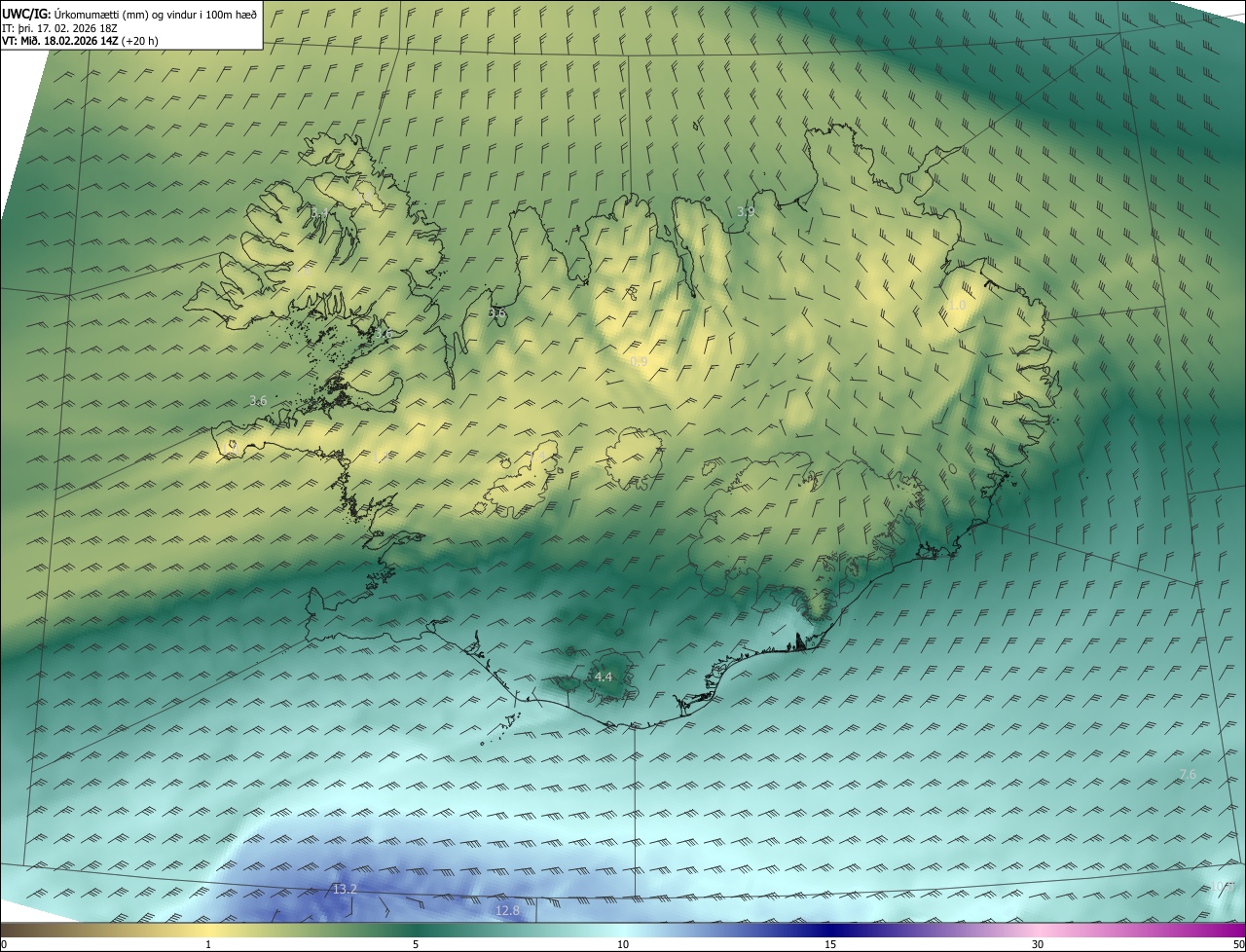Image resolution: width=1246 pixels, height=952 pixels.
Task: Click the "VT: Mið. 18.02.2026 14Z (+20 h)" line
Action: point(80,41)
